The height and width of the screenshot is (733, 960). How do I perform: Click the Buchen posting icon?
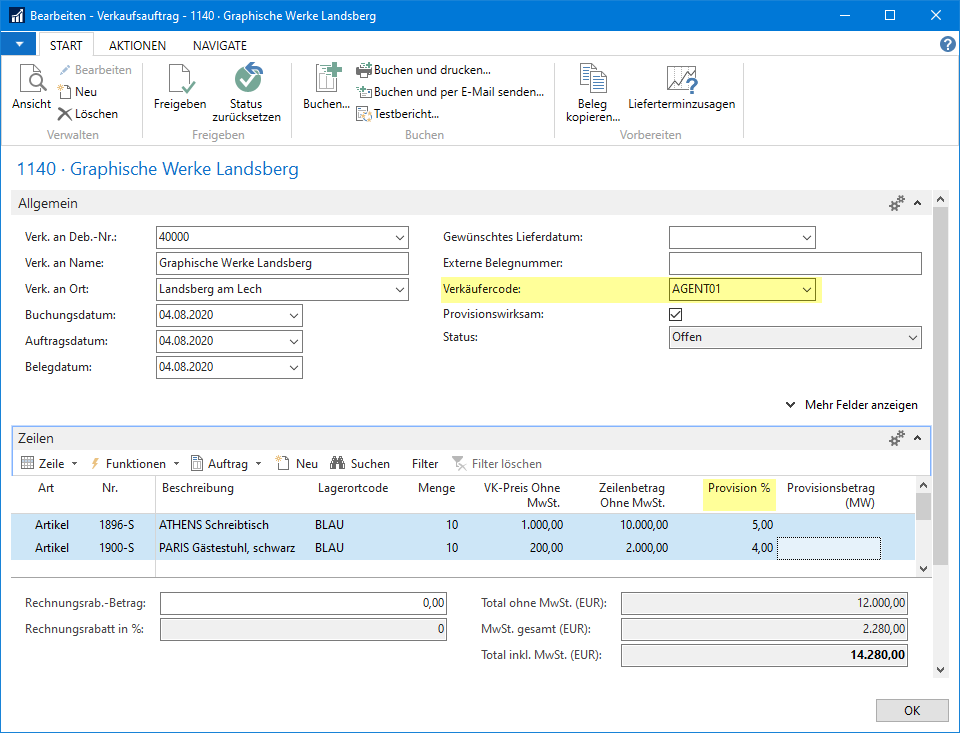point(327,80)
